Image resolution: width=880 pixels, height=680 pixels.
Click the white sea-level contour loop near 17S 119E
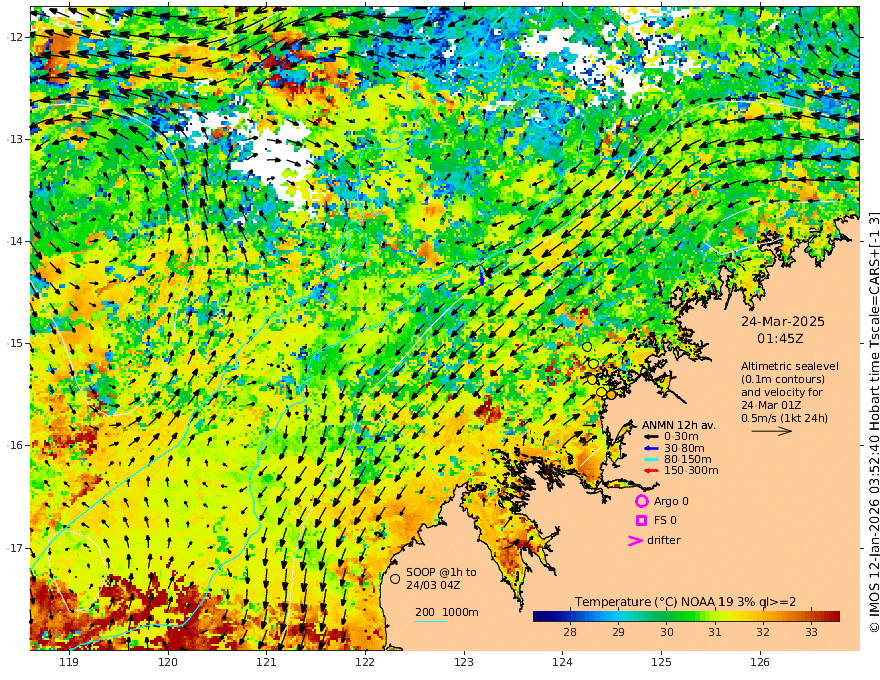click(x=77, y=571)
